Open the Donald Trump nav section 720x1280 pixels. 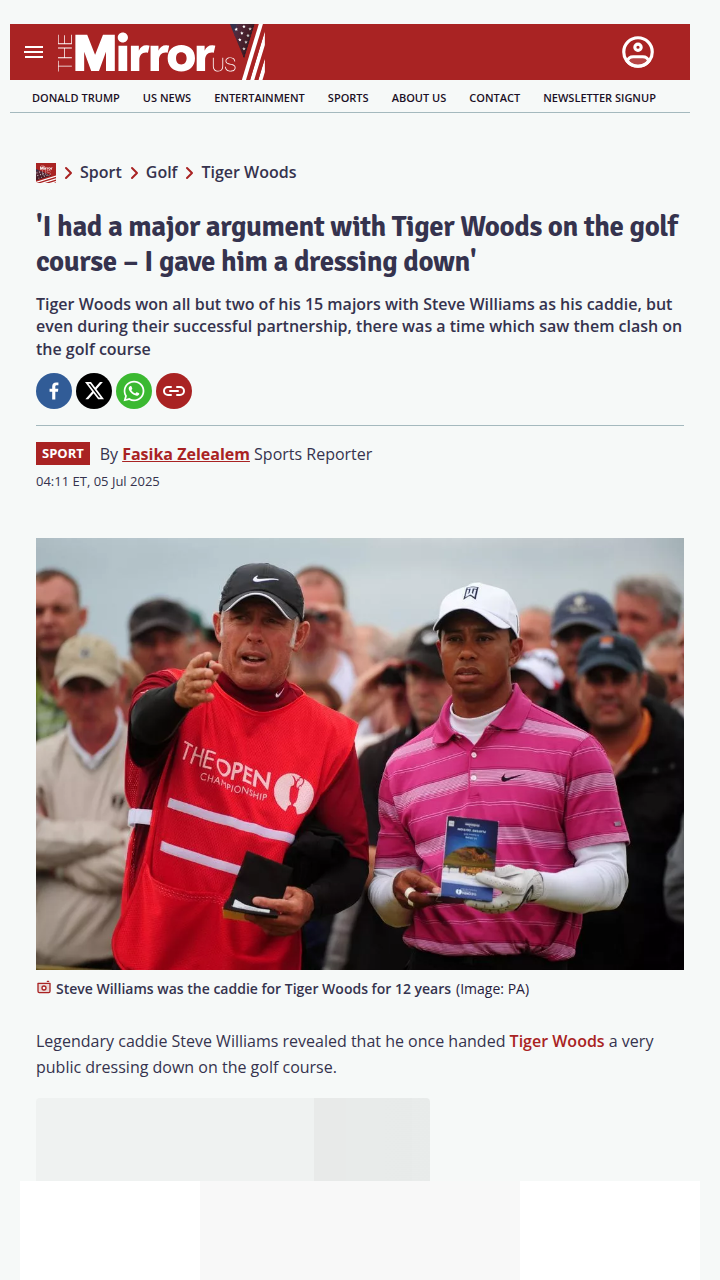tap(76, 98)
